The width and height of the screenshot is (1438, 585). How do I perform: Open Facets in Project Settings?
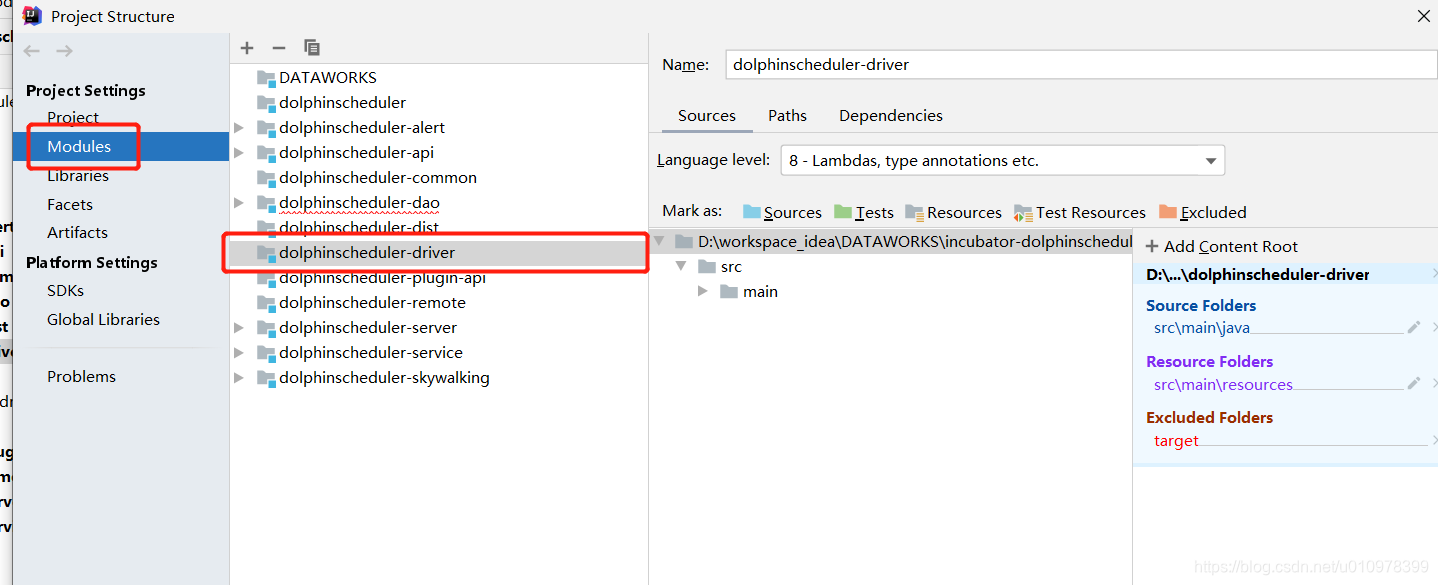tap(70, 204)
